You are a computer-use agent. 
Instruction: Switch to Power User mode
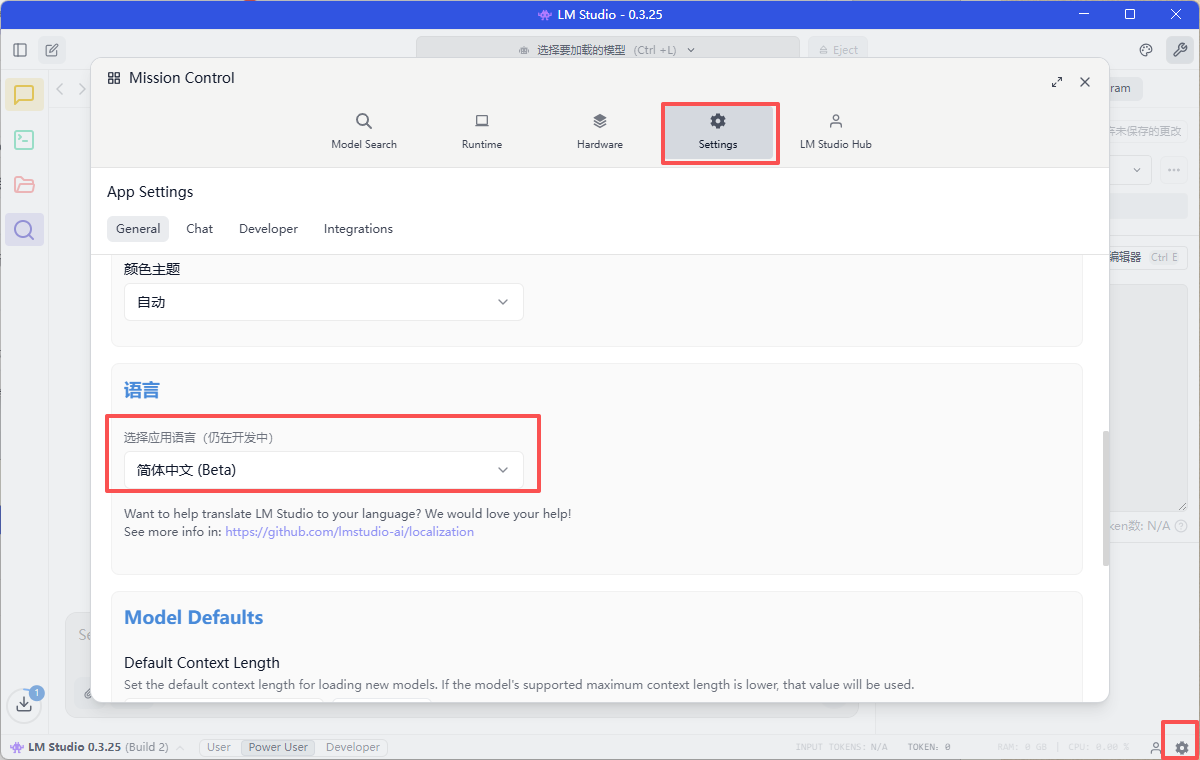click(x=279, y=747)
